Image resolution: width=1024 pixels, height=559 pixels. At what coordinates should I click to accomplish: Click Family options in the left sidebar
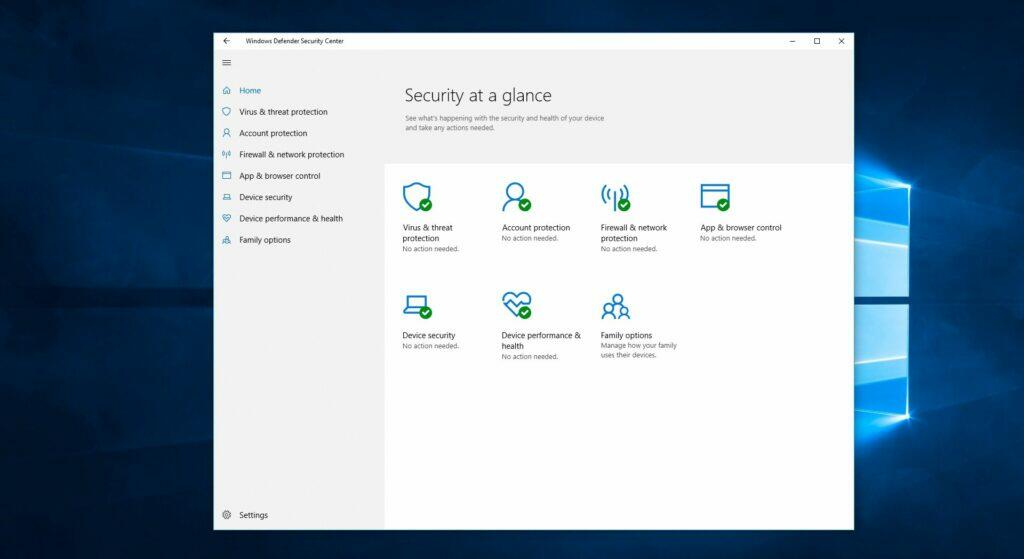pos(265,240)
